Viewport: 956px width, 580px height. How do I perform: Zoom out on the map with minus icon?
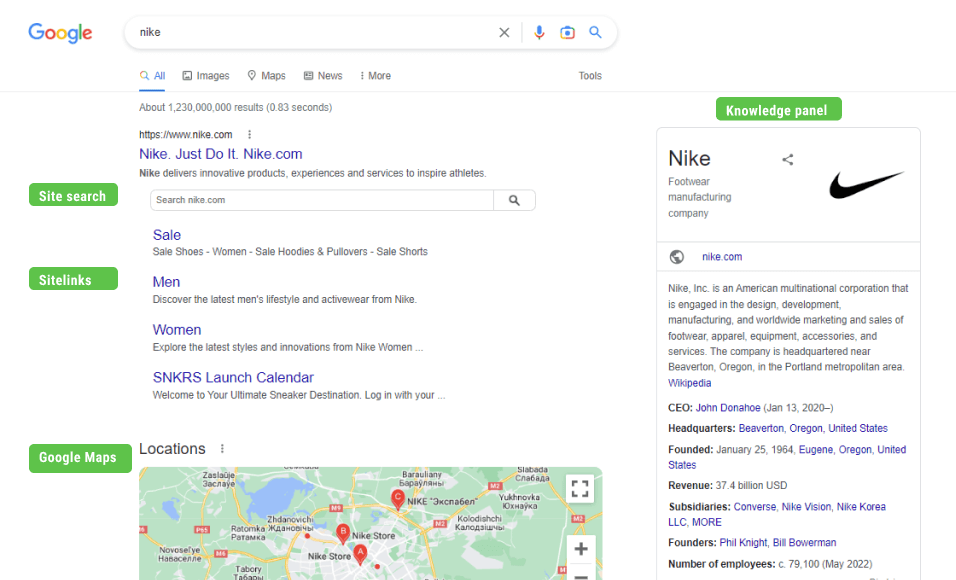tap(580, 576)
